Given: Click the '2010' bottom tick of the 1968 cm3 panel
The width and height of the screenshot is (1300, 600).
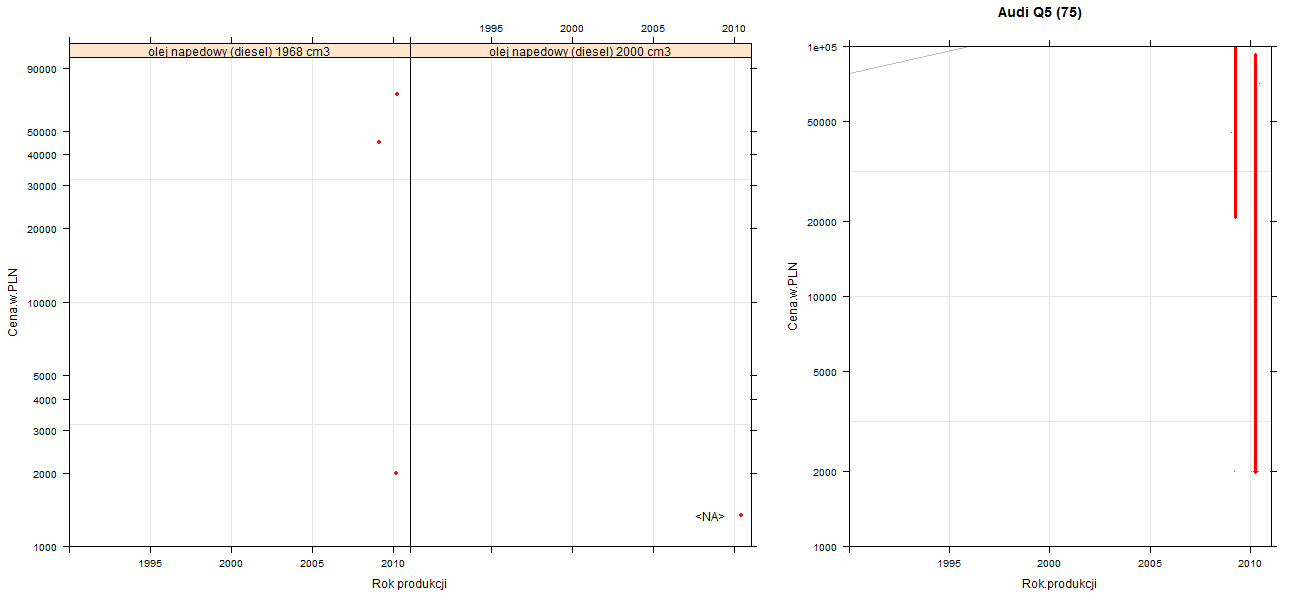Looking at the screenshot, I should pyautogui.click(x=393, y=564).
